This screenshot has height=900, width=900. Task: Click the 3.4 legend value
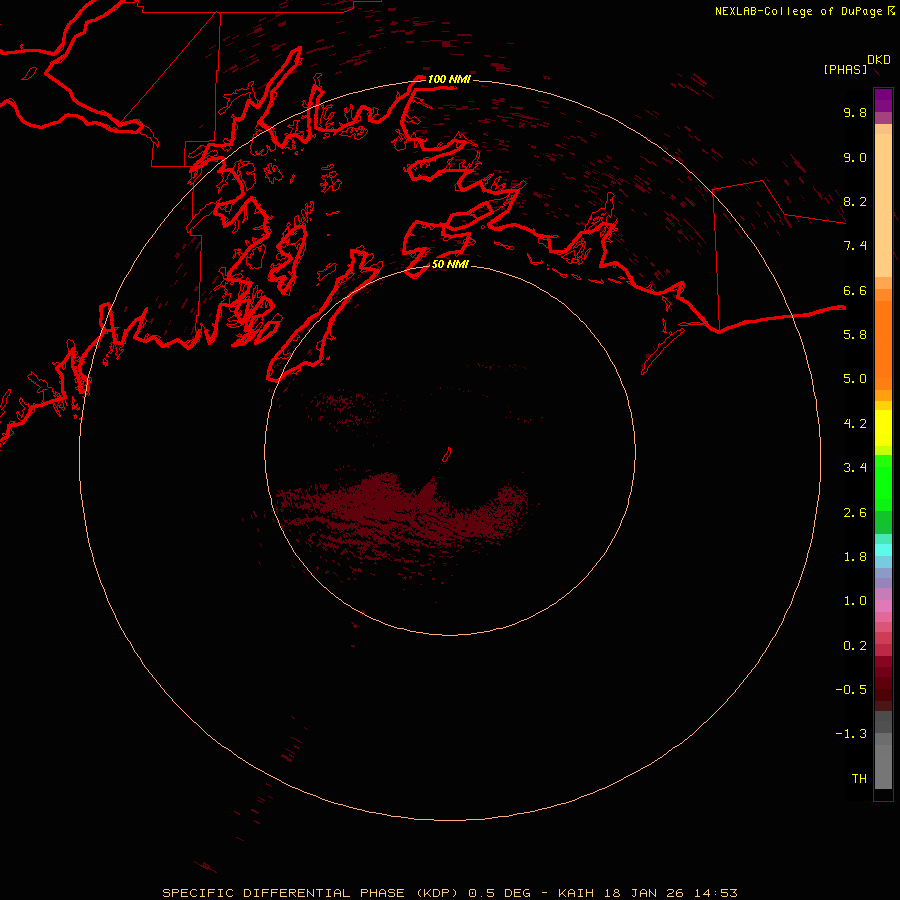[x=855, y=468]
